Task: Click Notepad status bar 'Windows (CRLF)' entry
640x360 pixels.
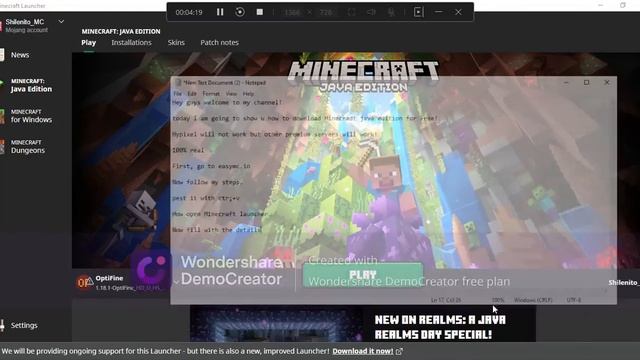Action: (x=533, y=300)
